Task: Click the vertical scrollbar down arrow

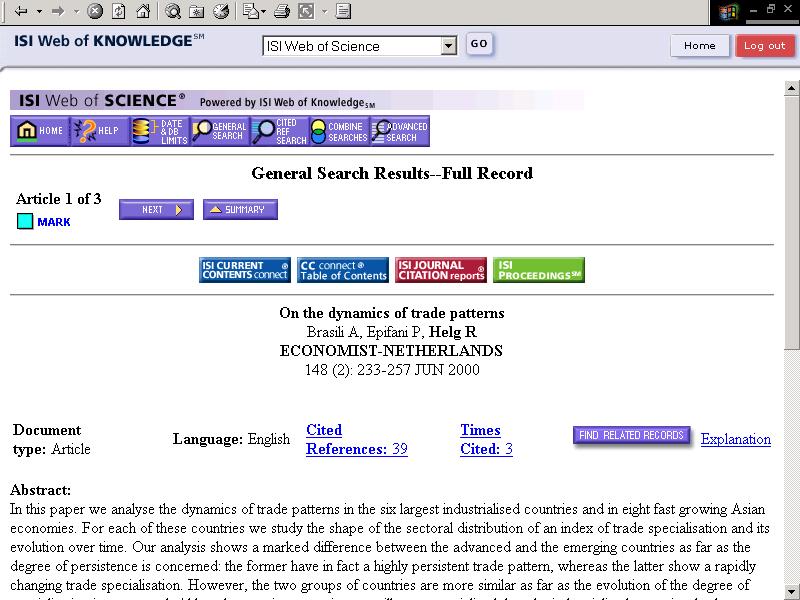Action: (x=791, y=591)
